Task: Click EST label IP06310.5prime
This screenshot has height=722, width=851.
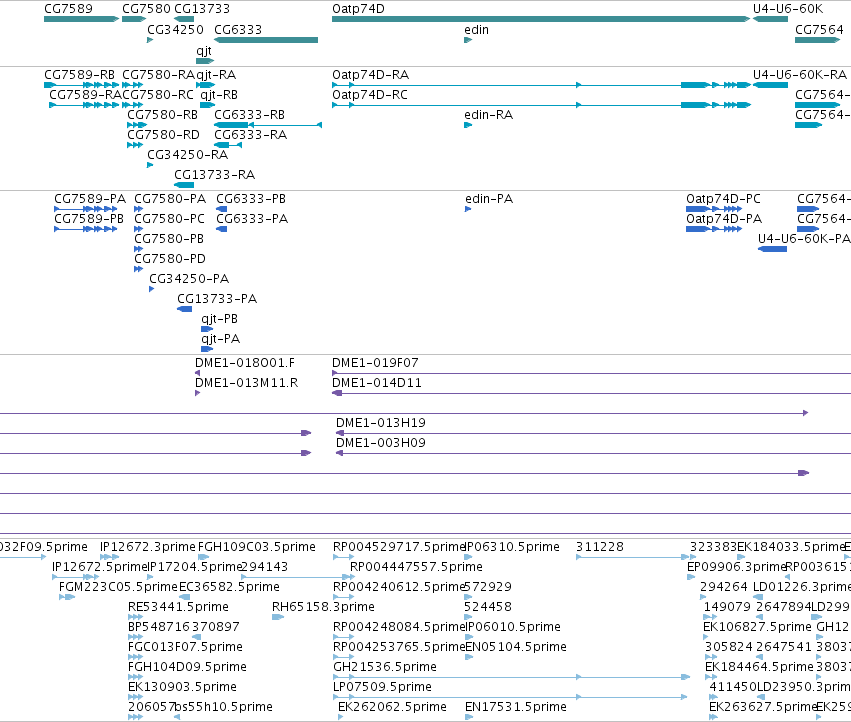Action: pyautogui.click(x=512, y=547)
